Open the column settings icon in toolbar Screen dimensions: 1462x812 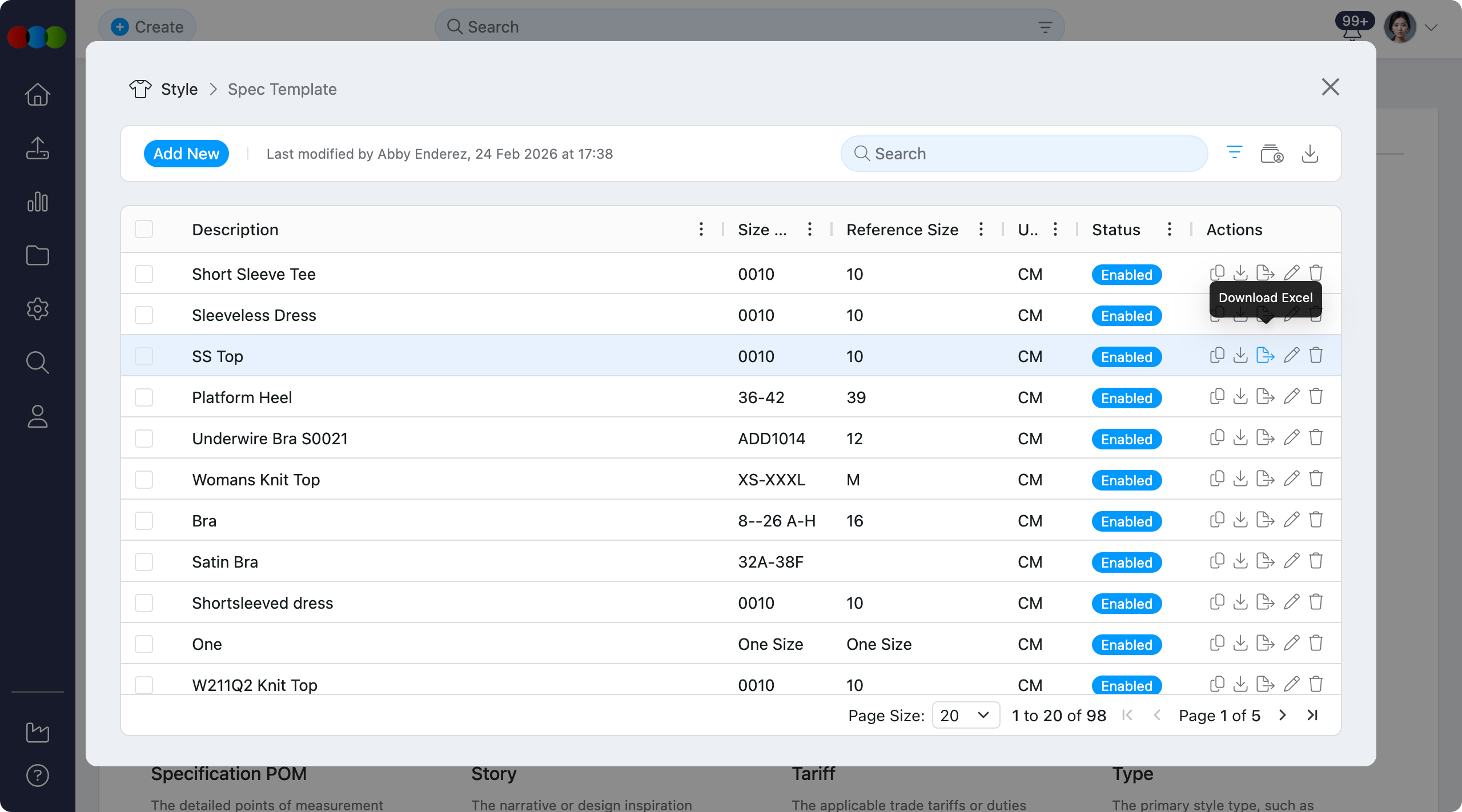pos(1271,153)
